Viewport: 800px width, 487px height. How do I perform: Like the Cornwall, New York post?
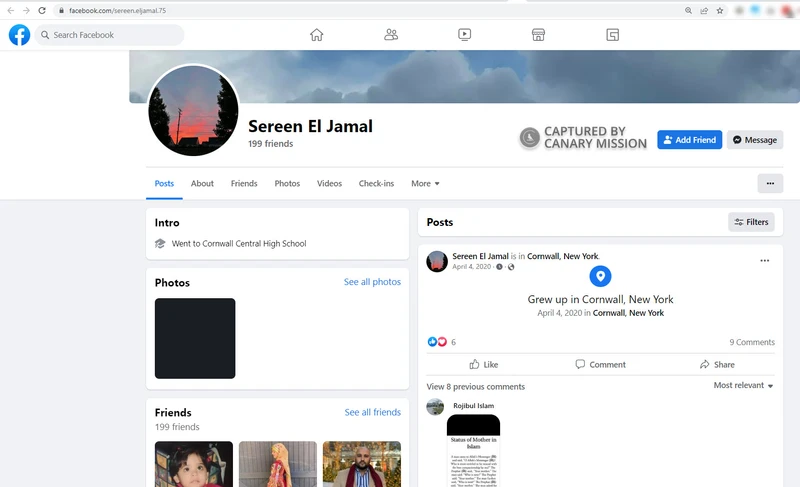(x=484, y=365)
